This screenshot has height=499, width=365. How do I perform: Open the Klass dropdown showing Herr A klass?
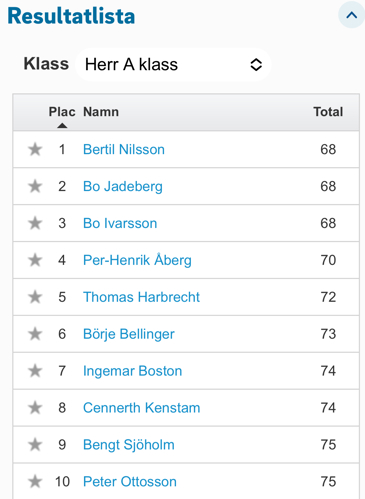173,64
